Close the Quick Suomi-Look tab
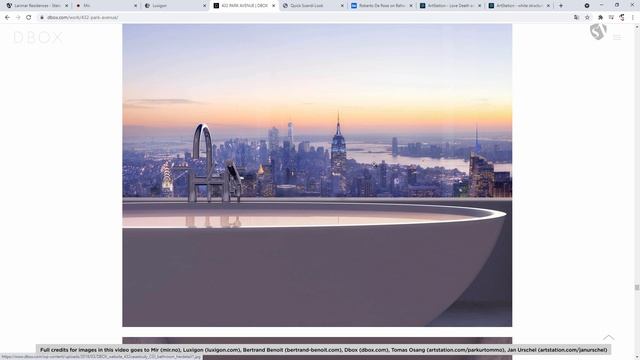The image size is (640, 360). [x=342, y=6]
